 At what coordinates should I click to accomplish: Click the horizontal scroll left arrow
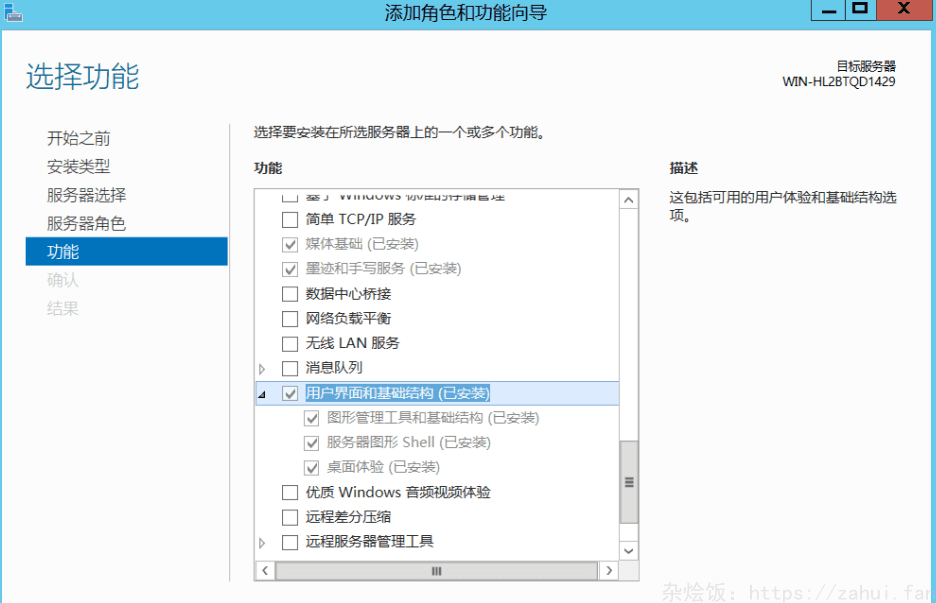click(x=265, y=571)
